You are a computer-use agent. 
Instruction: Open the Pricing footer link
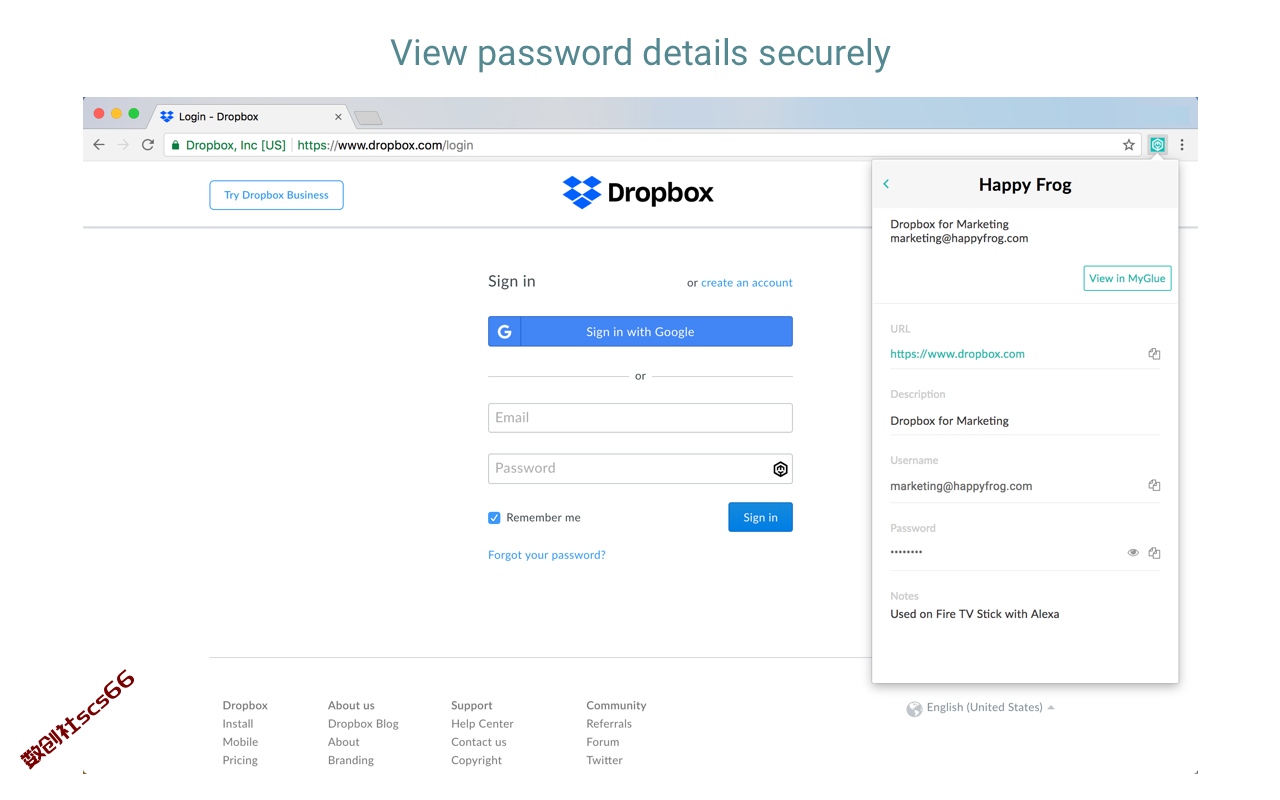240,760
